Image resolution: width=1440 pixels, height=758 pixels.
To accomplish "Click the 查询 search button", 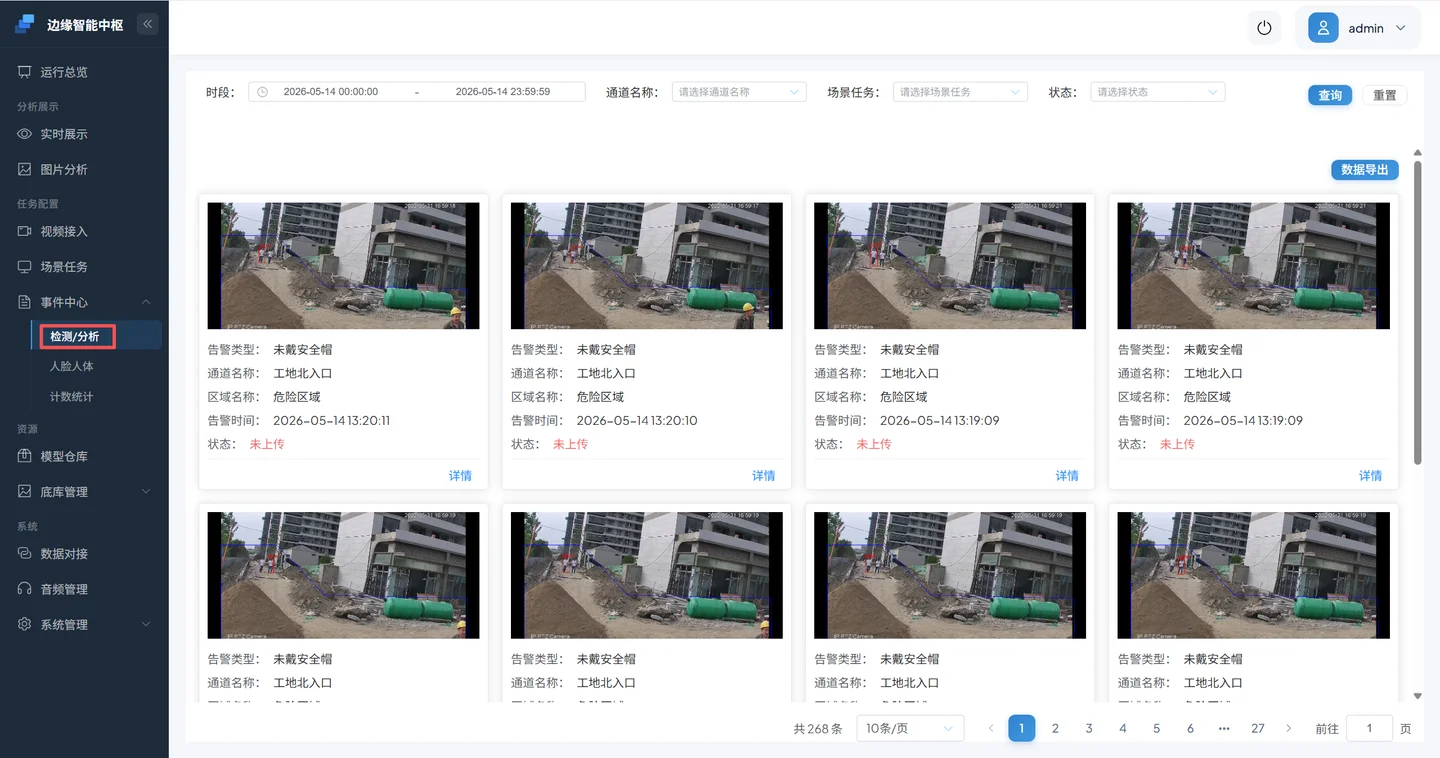I will click(1330, 95).
